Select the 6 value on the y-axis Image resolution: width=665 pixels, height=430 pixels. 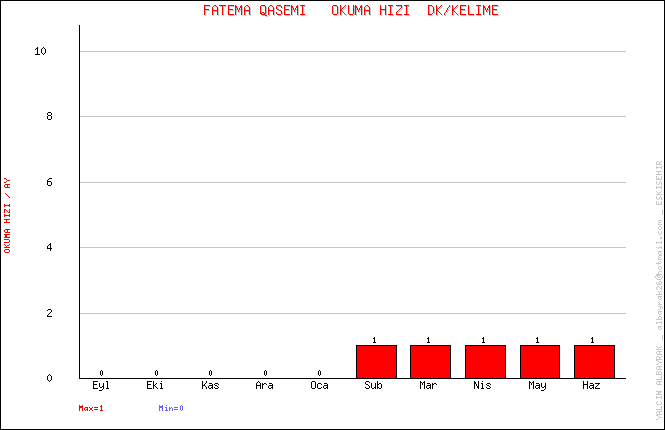coord(47,182)
